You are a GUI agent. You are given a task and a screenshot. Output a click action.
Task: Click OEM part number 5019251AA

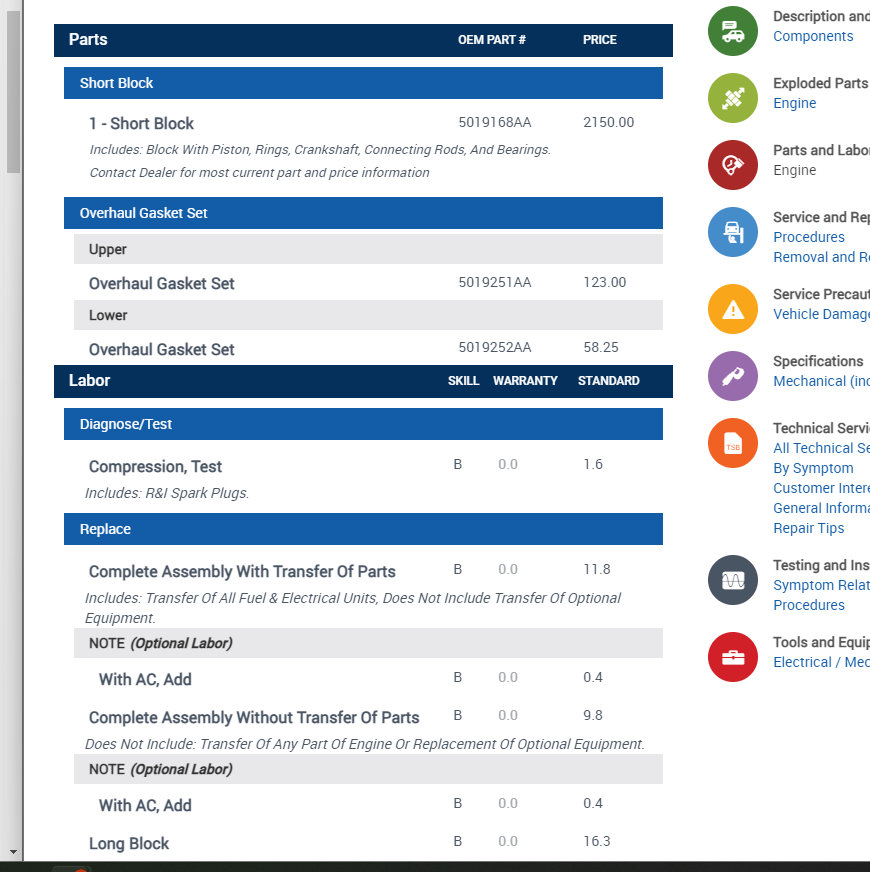495,283
